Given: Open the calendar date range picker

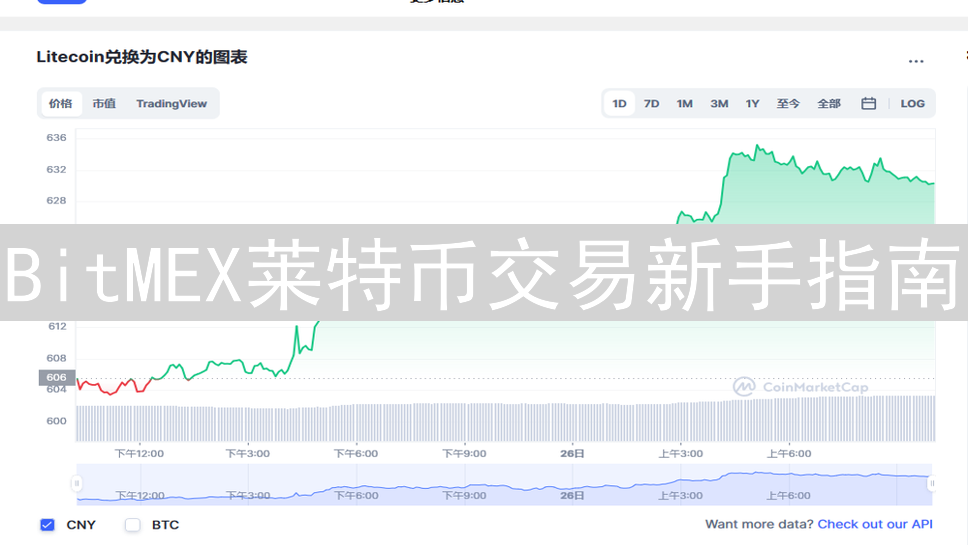Looking at the screenshot, I should (x=869, y=104).
